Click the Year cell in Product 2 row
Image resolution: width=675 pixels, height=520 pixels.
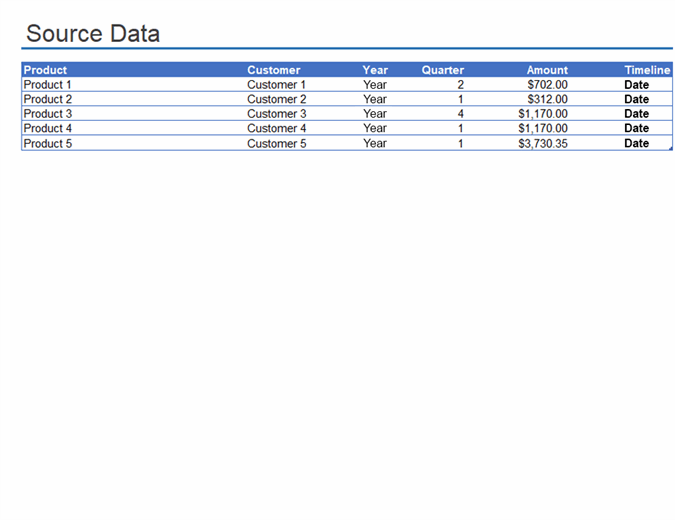(x=375, y=99)
